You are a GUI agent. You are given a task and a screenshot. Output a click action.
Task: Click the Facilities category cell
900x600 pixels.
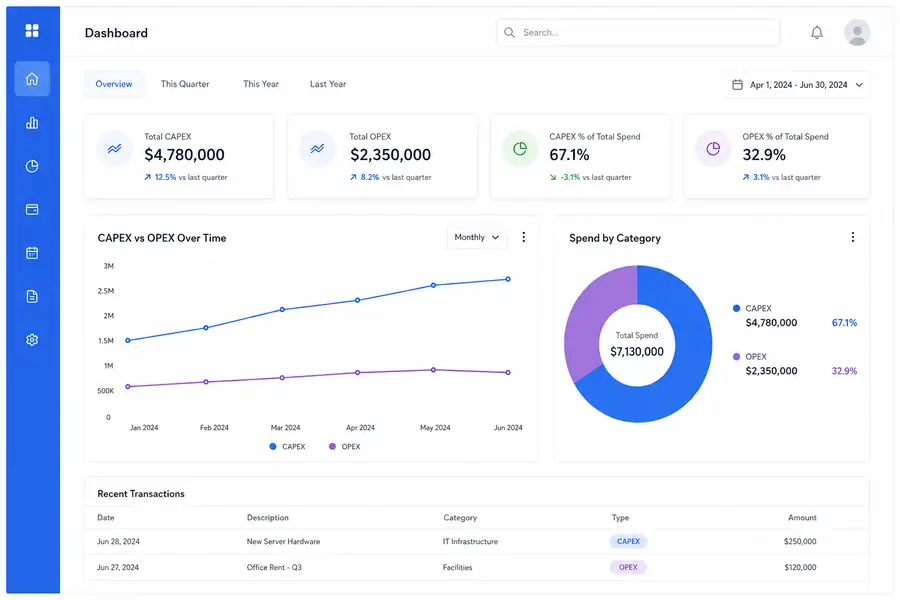click(x=457, y=567)
